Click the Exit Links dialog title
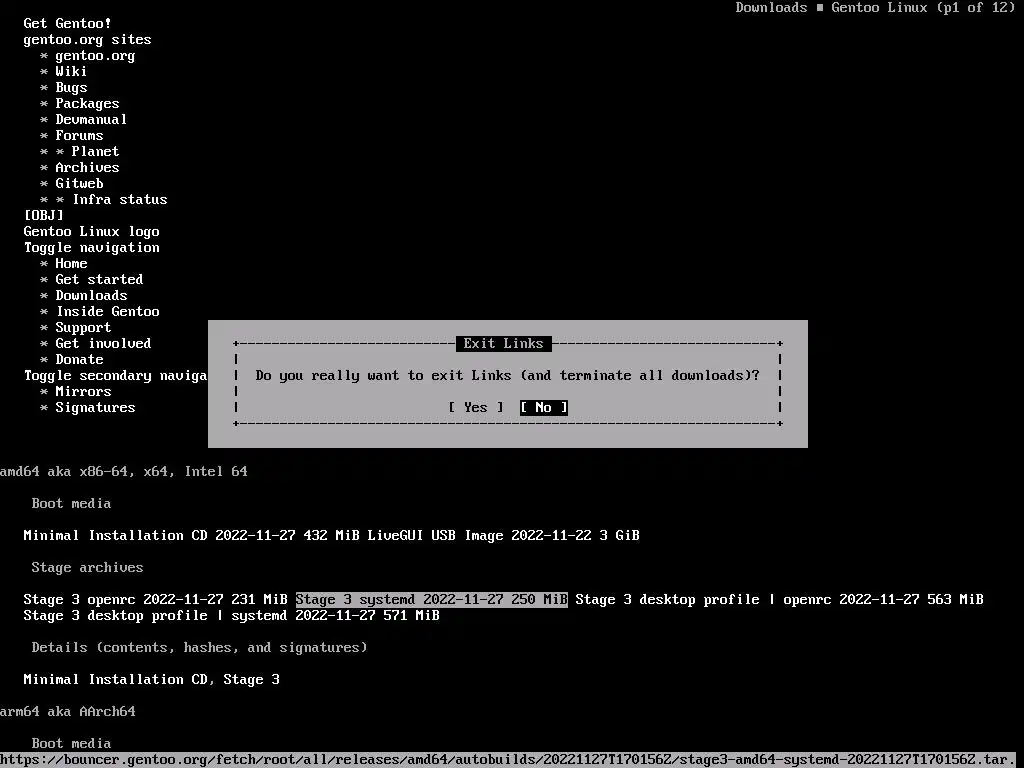 (x=504, y=344)
